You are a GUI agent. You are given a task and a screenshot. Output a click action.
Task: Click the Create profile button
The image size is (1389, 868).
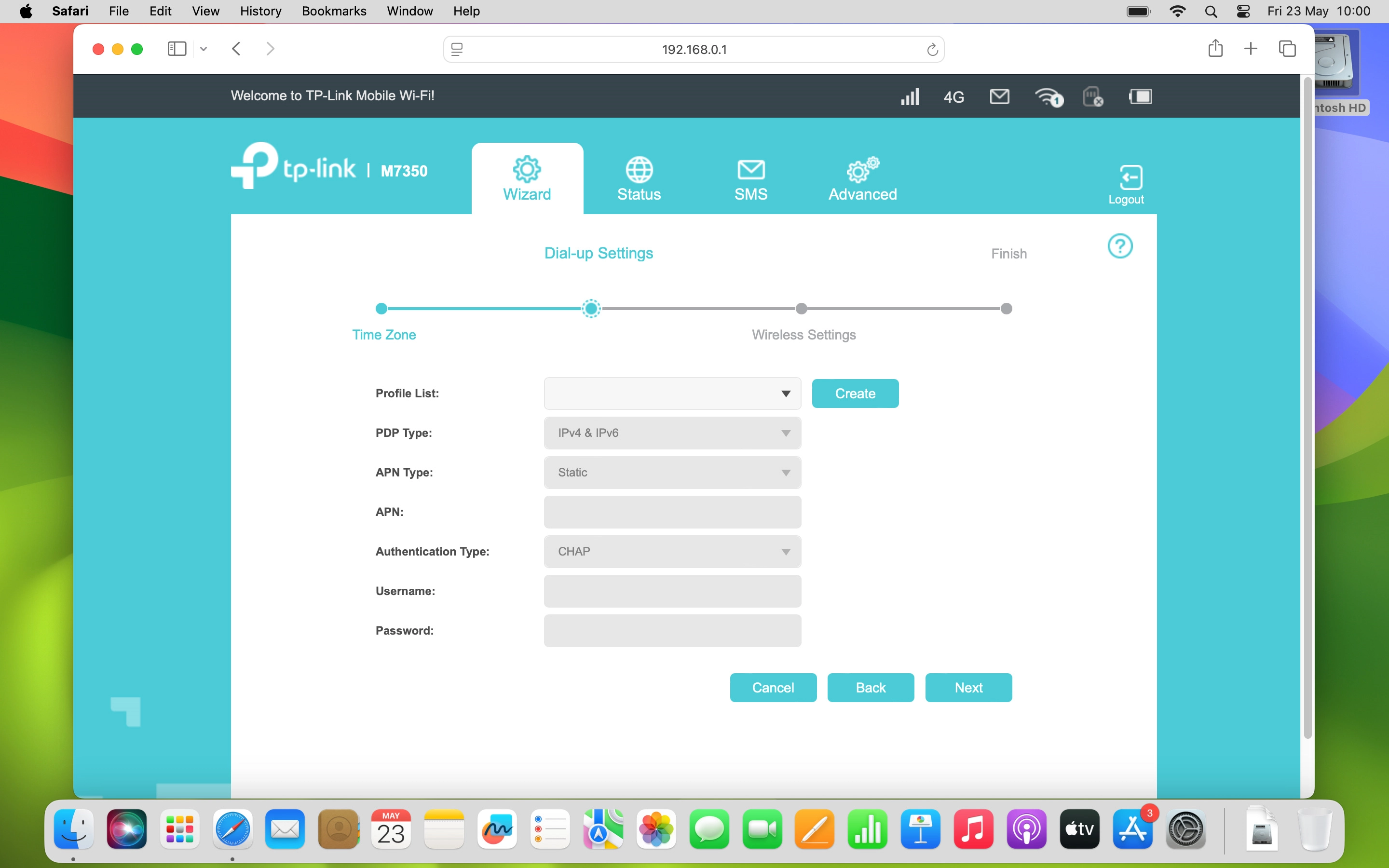point(855,394)
